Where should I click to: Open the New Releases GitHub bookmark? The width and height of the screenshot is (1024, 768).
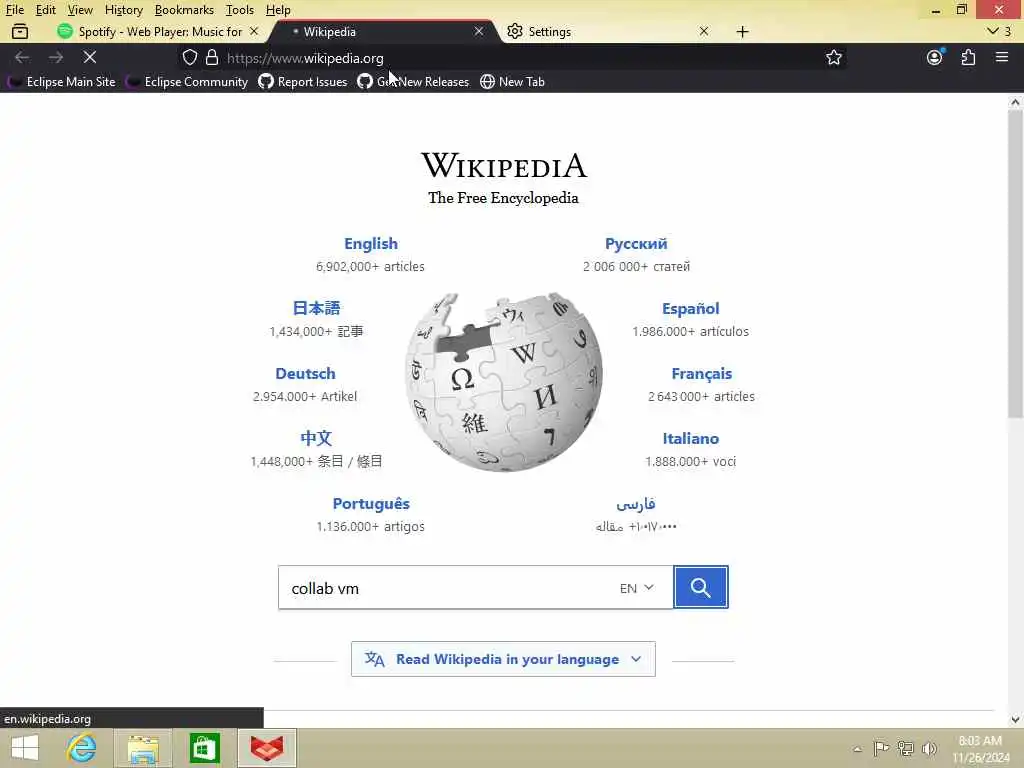(414, 82)
